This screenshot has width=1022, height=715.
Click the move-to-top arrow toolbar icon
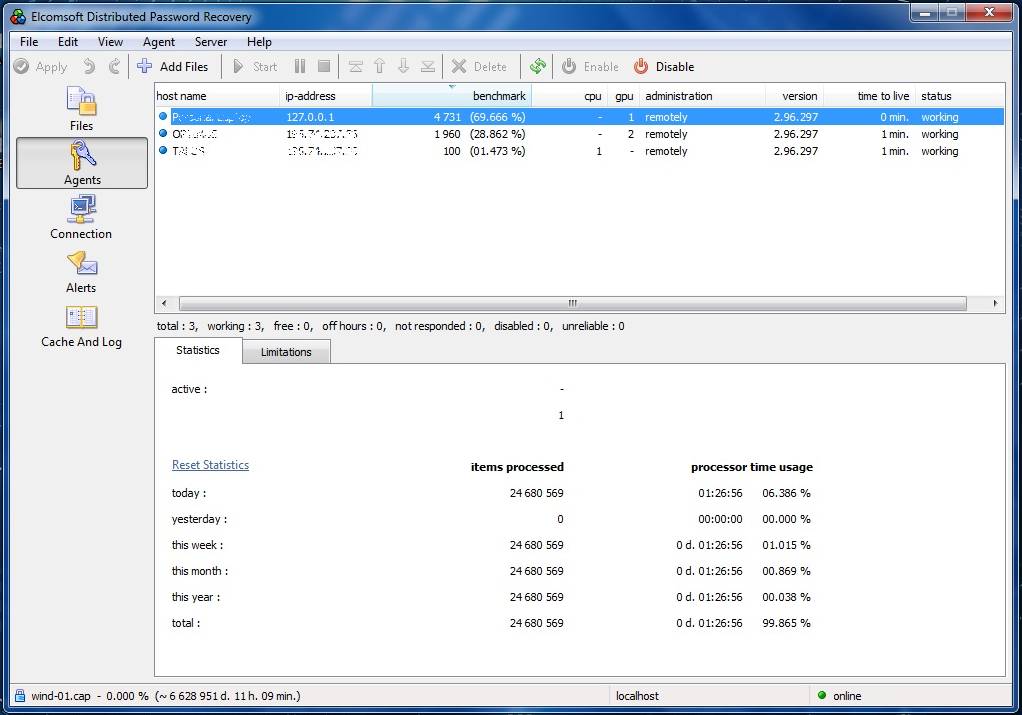[356, 66]
